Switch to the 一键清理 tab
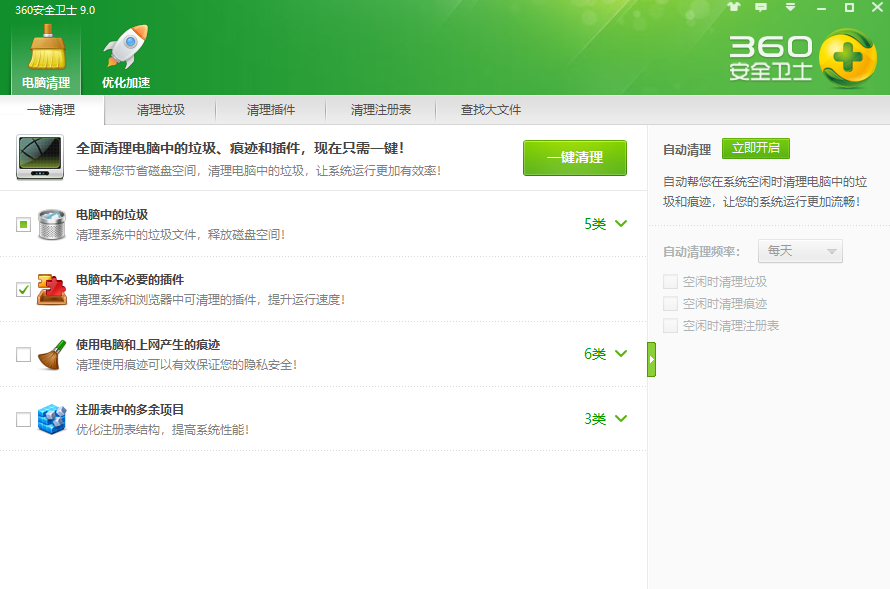This screenshot has height=589, width=890. coord(52,110)
